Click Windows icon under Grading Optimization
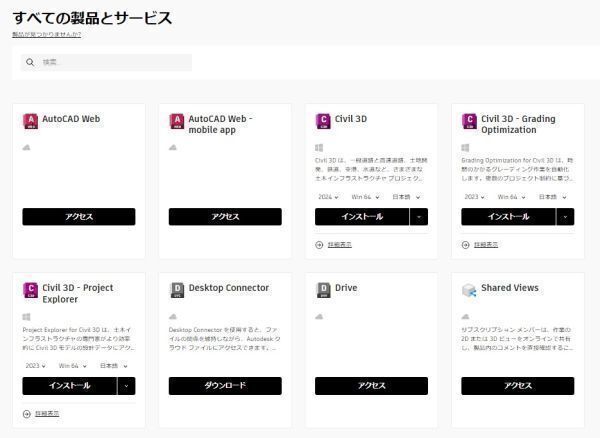The image size is (600, 438). point(465,148)
